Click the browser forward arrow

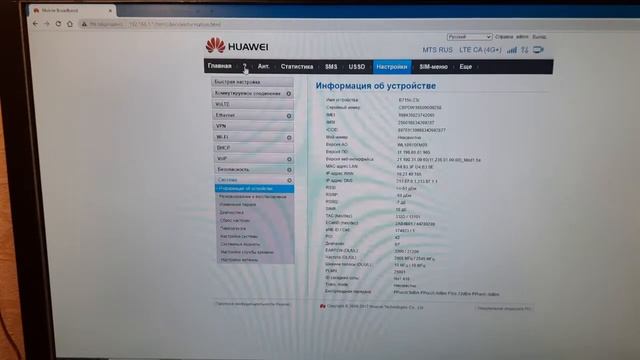(47, 24)
